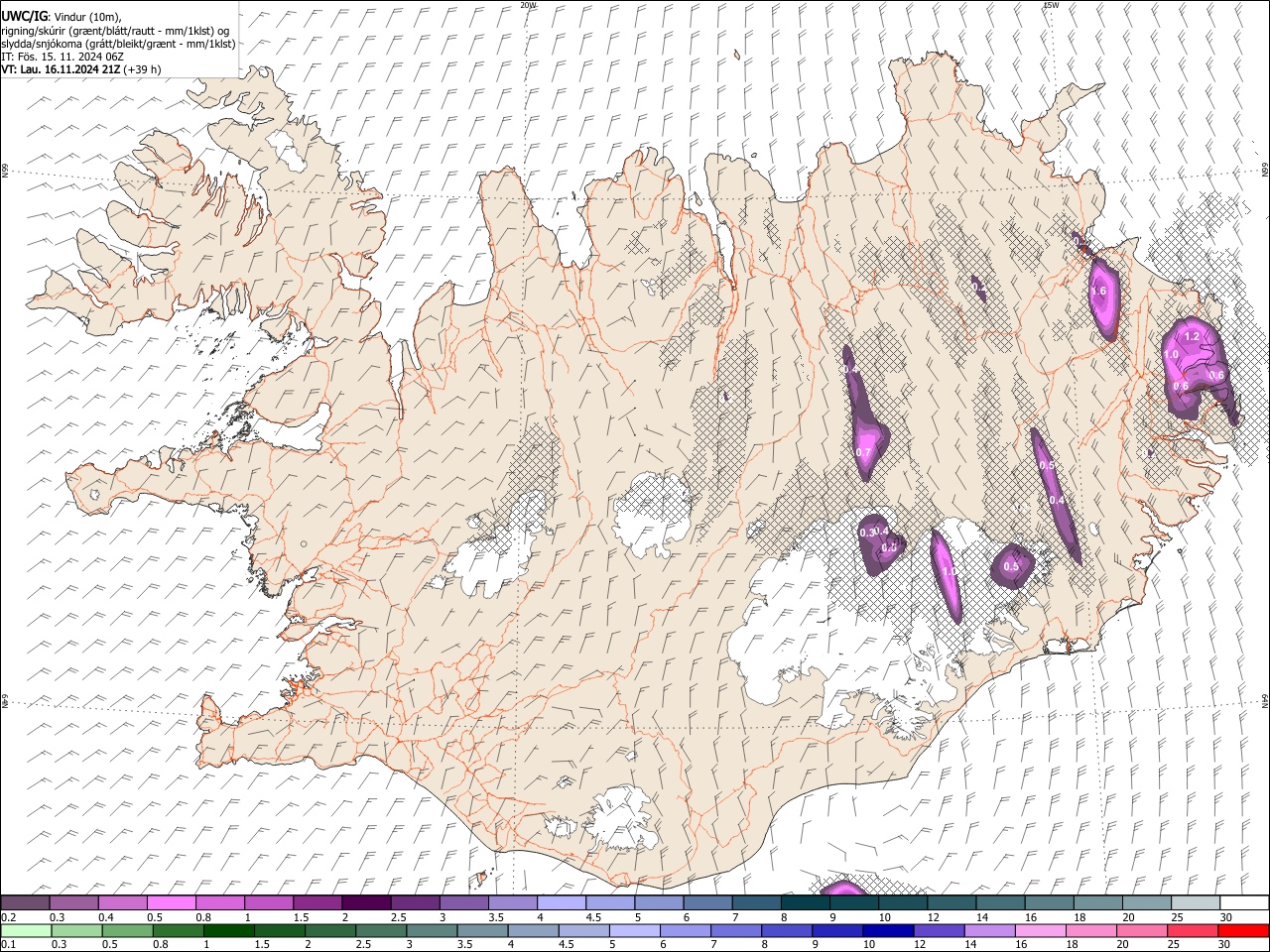The image size is (1270, 952).
Task: Pick the light pink 16–18 rain scale swatch
Action: [1039, 930]
